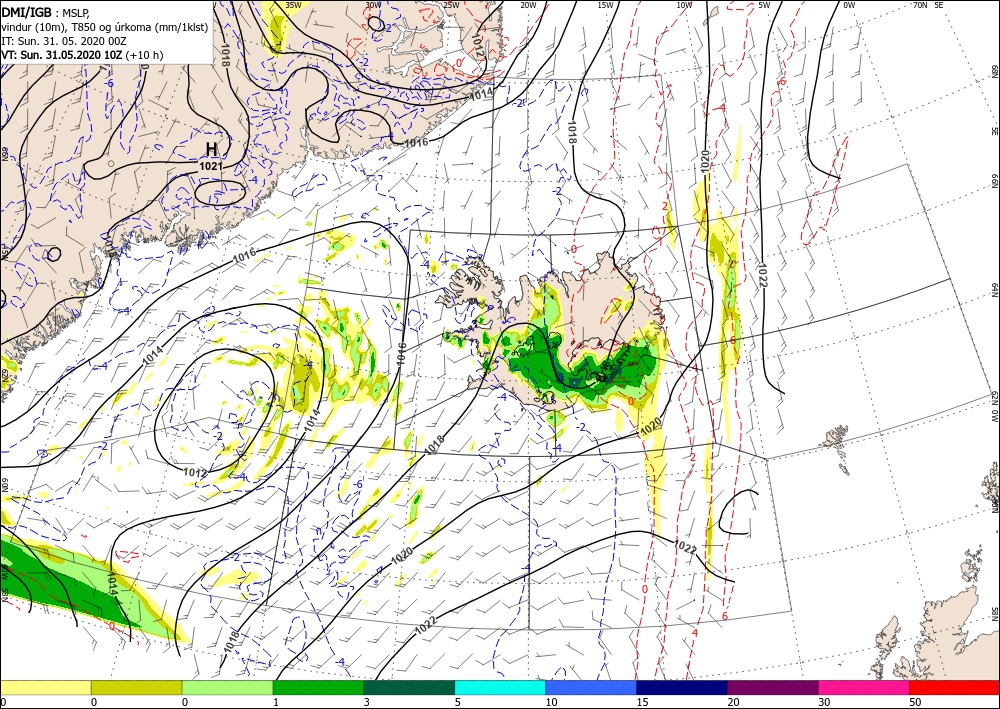Click the '30W' longitude label
The width and height of the screenshot is (1000, 709).
(x=373, y=5)
